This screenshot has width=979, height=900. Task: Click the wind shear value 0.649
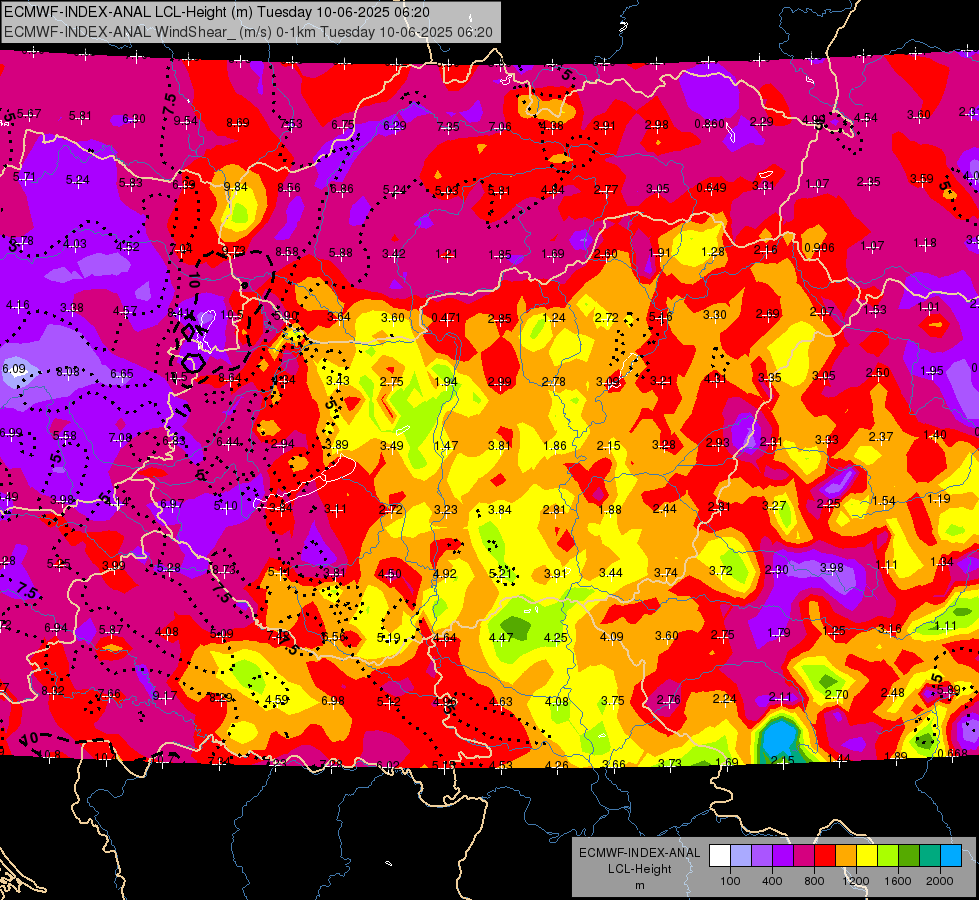(711, 187)
